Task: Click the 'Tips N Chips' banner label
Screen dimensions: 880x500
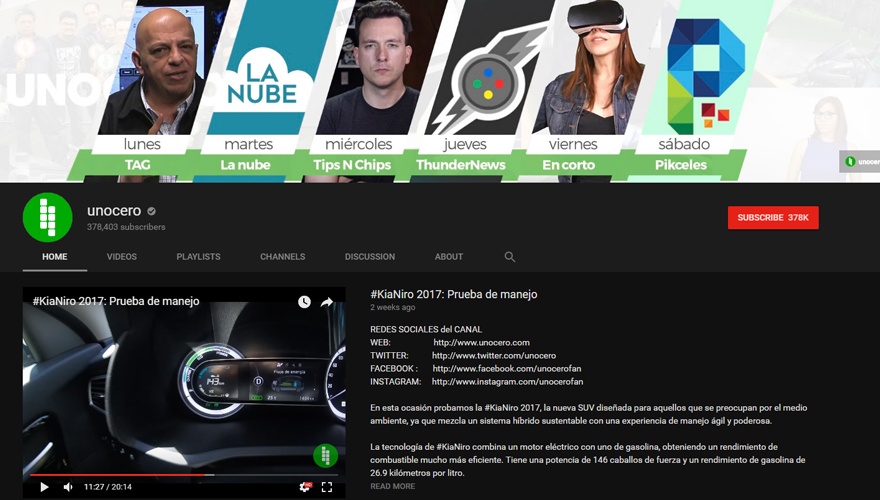Action: pos(352,165)
